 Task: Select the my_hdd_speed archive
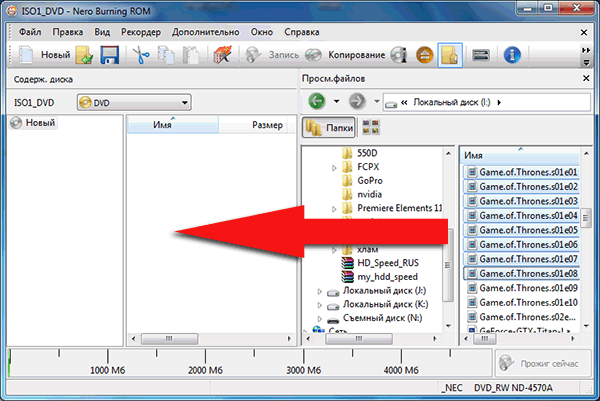[x=380, y=277]
